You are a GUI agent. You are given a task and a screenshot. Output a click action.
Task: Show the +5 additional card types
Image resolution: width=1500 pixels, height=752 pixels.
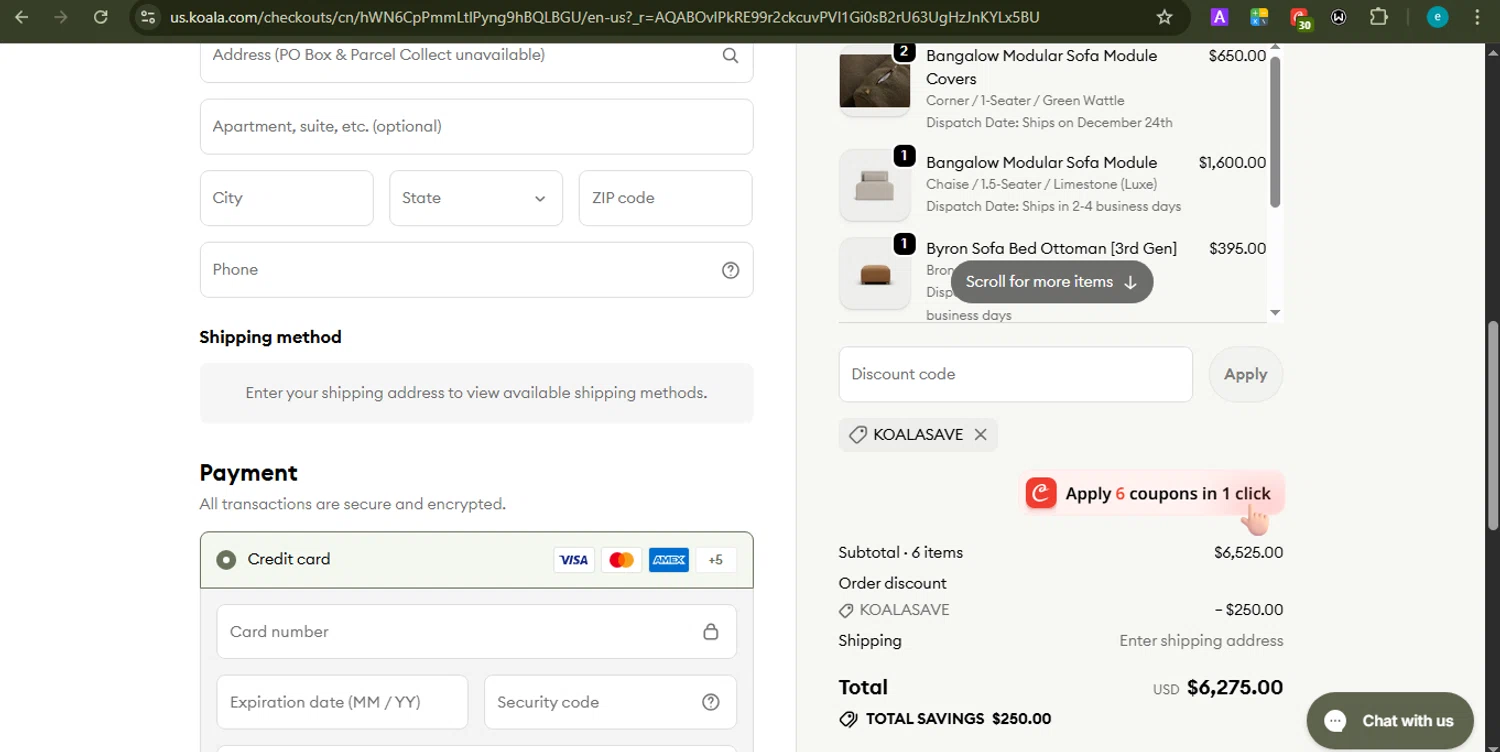pyautogui.click(x=715, y=560)
